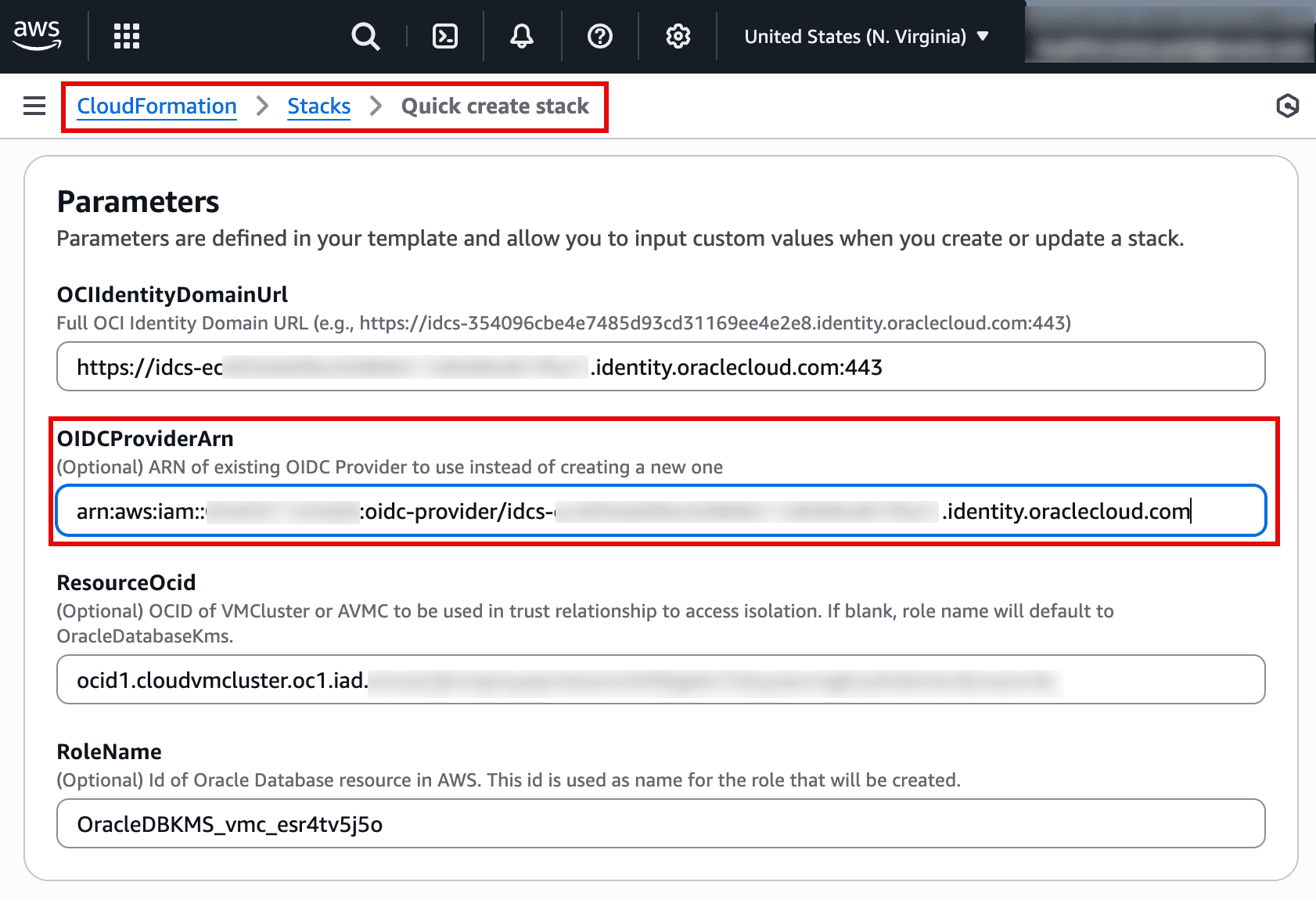Click the Quick create stack breadcrumb text
This screenshot has width=1316, height=900.
point(495,106)
